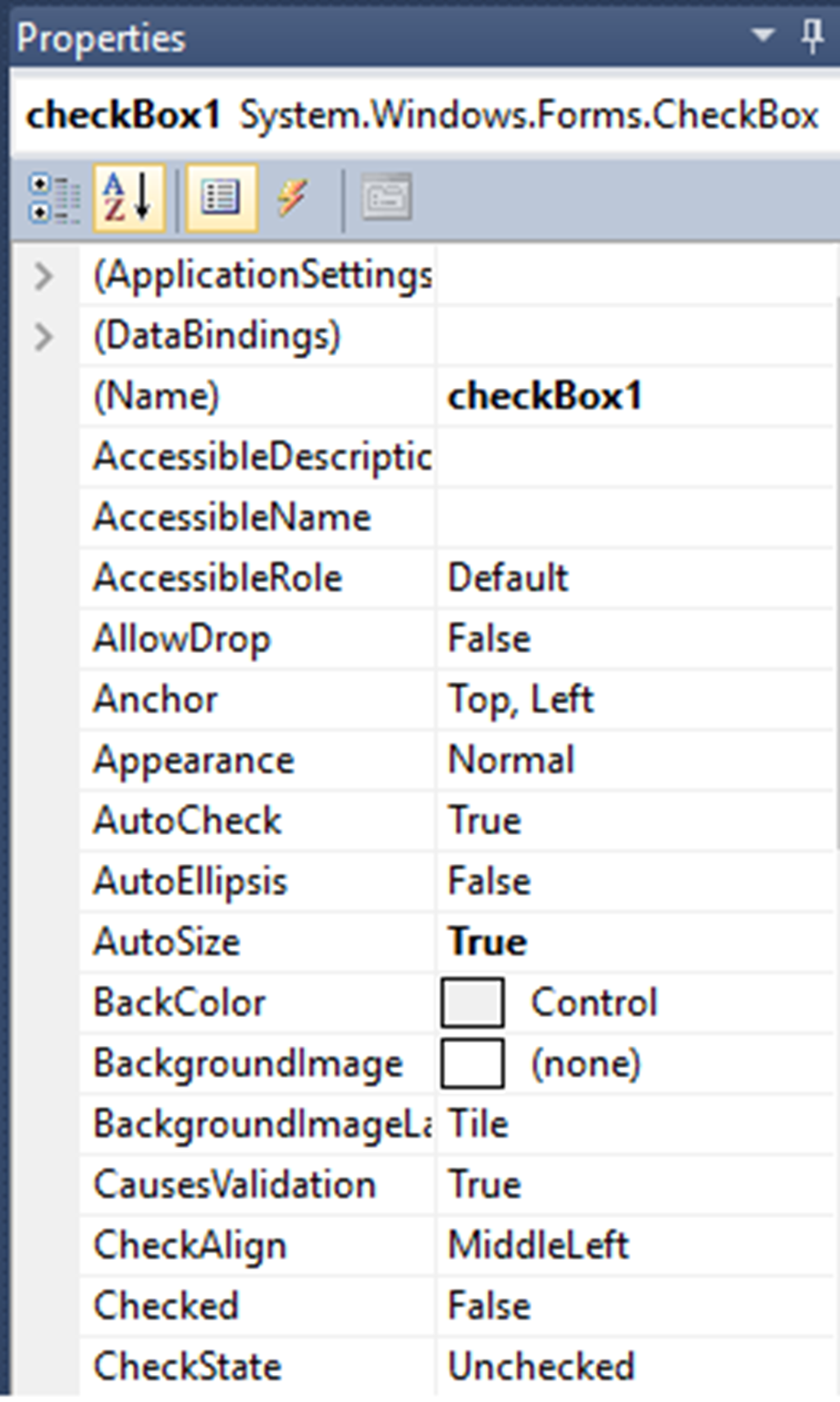
Task: Select the object header checkBox1 System.Windows.Forms.CheckBox
Action: pyautogui.click(x=418, y=116)
